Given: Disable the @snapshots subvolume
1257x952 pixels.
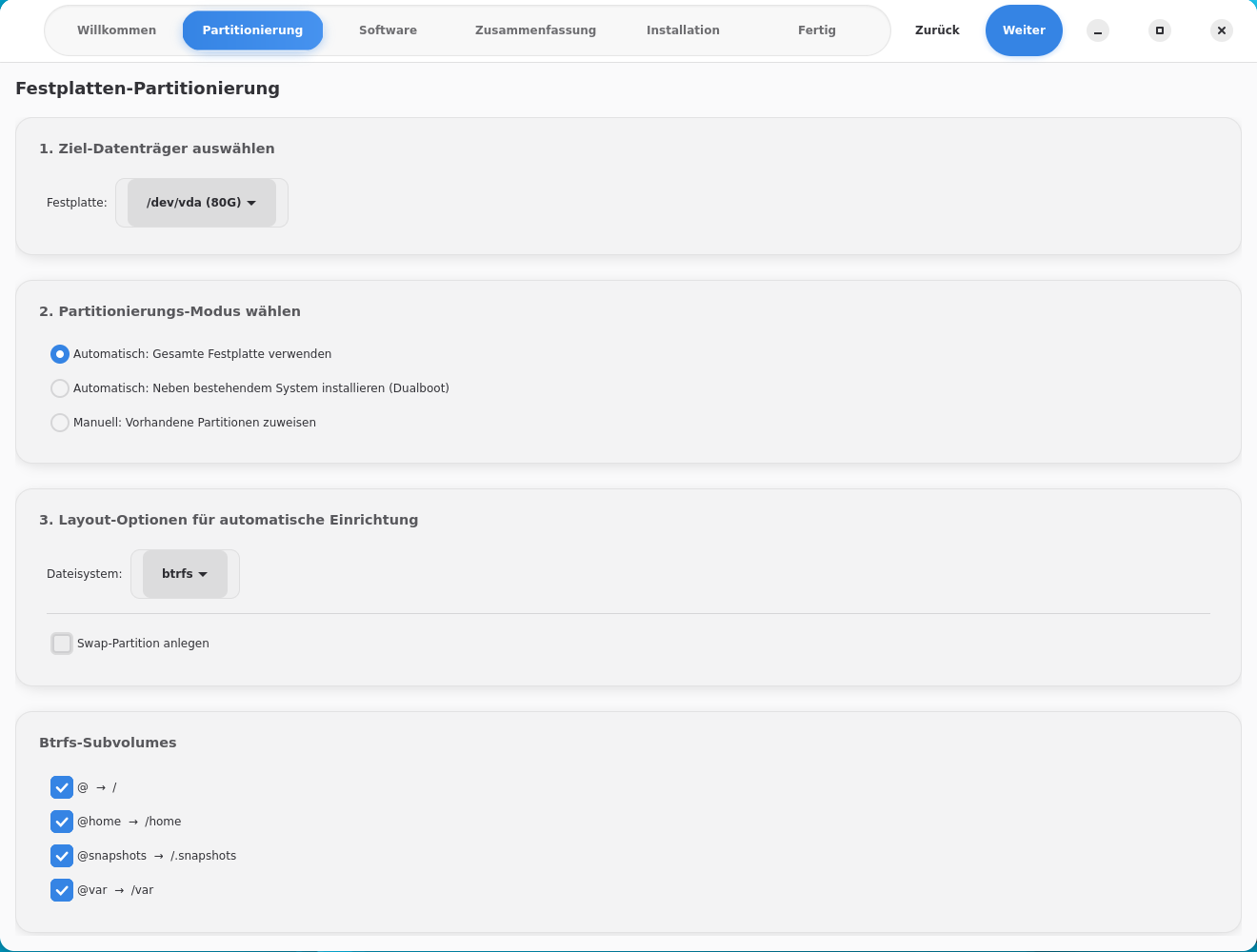Looking at the screenshot, I should click(x=62, y=856).
